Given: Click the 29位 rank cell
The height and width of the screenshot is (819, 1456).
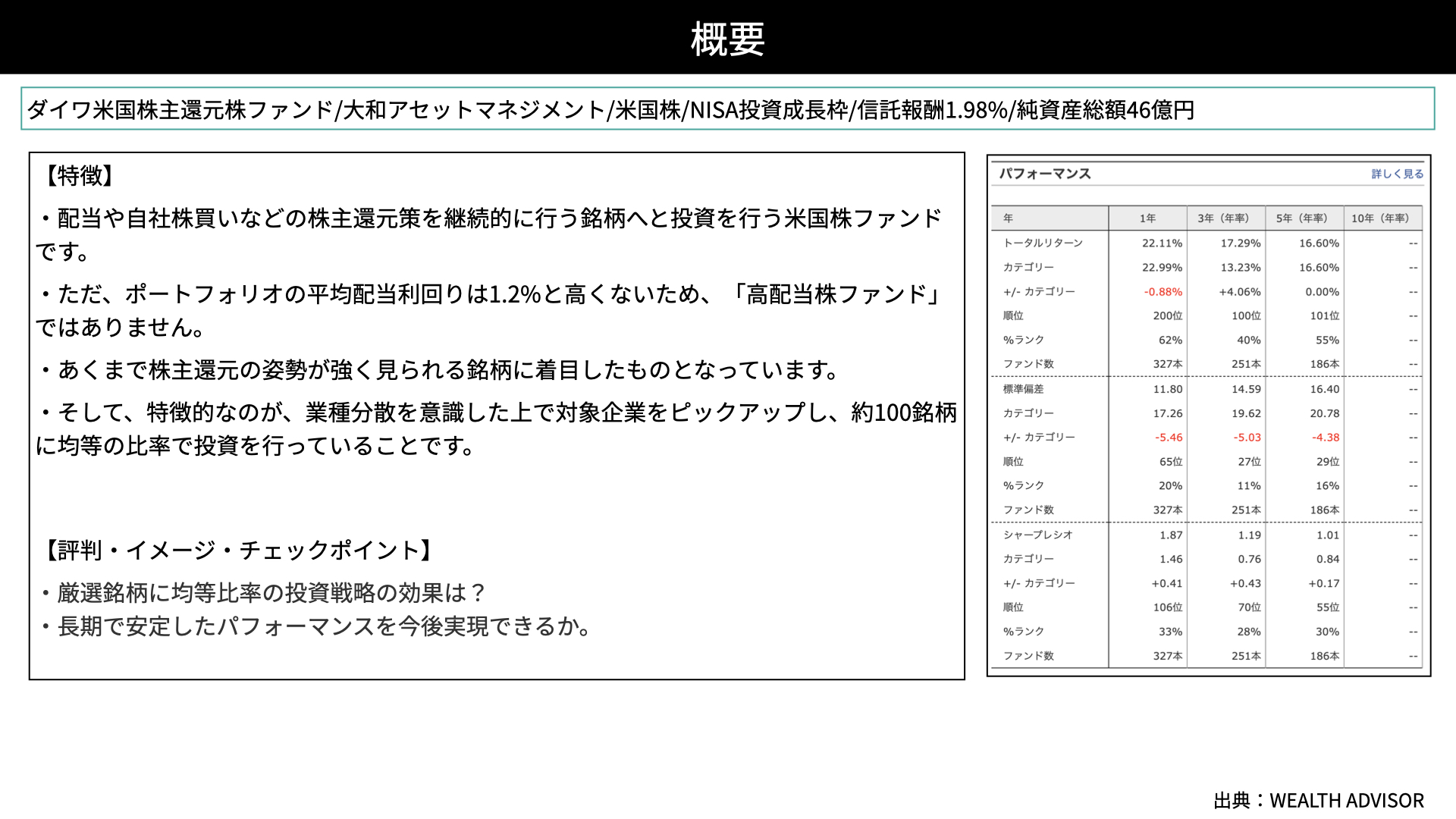Looking at the screenshot, I should point(1328,462).
